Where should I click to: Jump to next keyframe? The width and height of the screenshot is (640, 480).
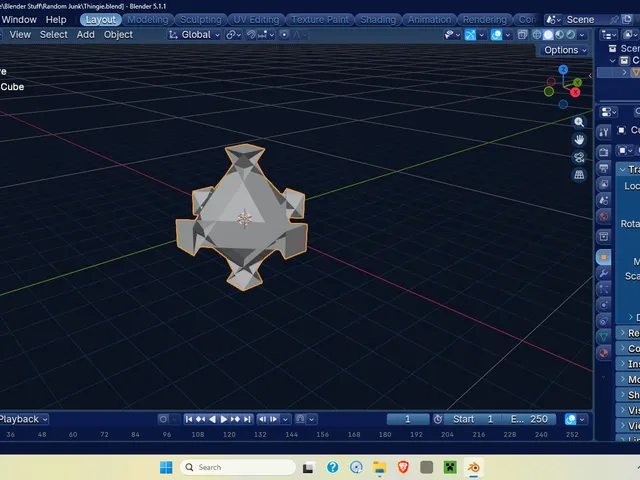[236, 419]
